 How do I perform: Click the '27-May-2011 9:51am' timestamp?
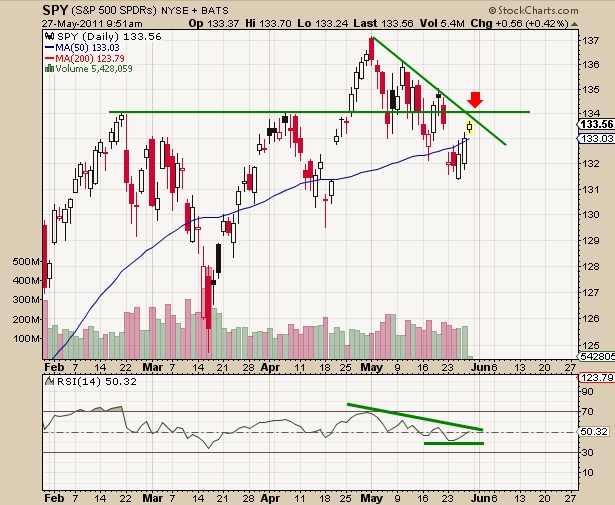point(92,24)
